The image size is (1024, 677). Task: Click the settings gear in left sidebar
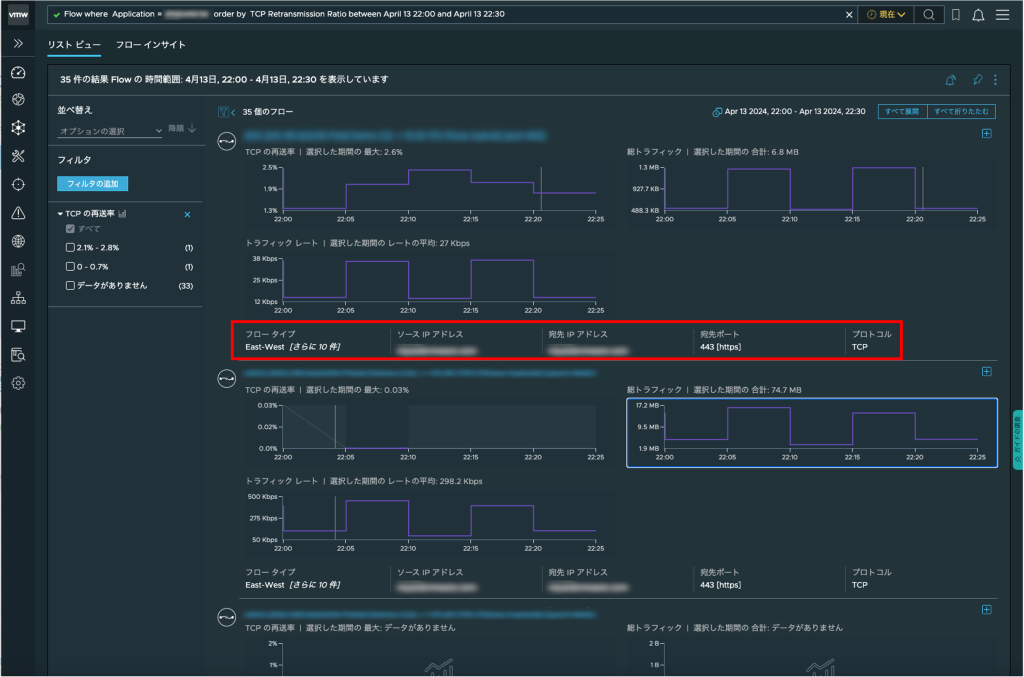click(18, 383)
